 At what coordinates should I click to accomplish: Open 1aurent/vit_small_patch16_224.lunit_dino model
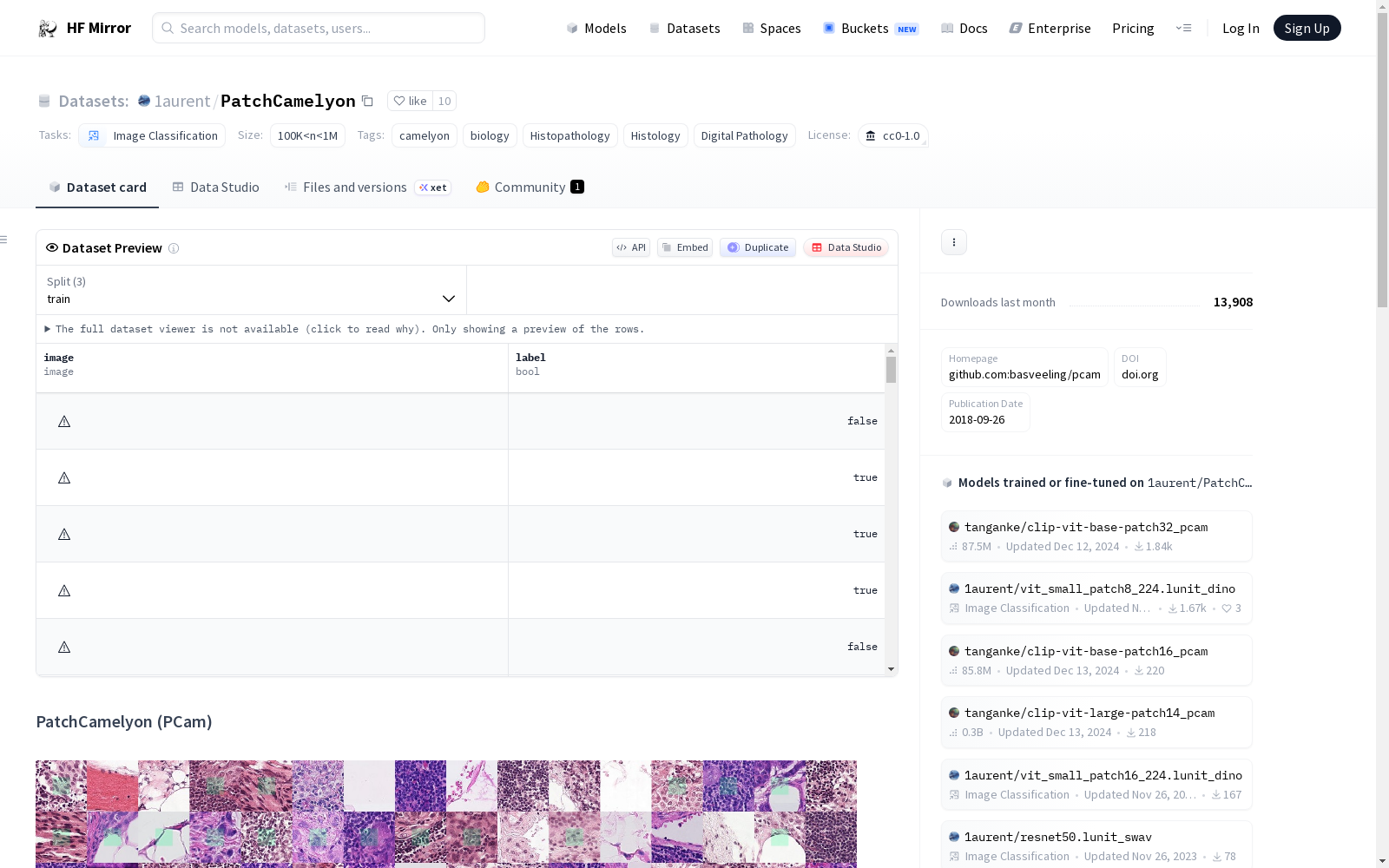[x=1096, y=785]
